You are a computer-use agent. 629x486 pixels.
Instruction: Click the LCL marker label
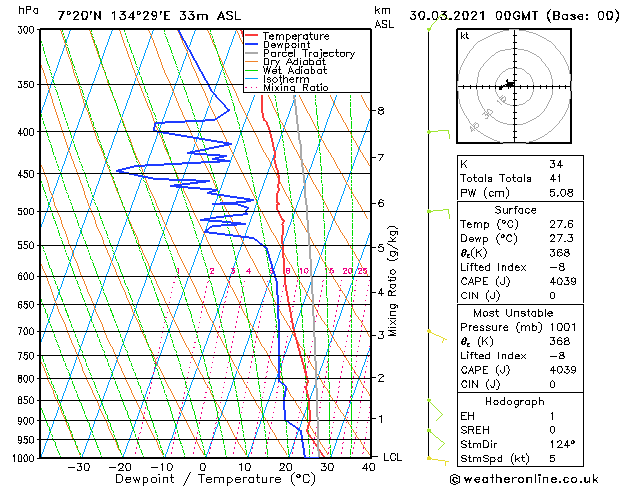(x=392, y=457)
